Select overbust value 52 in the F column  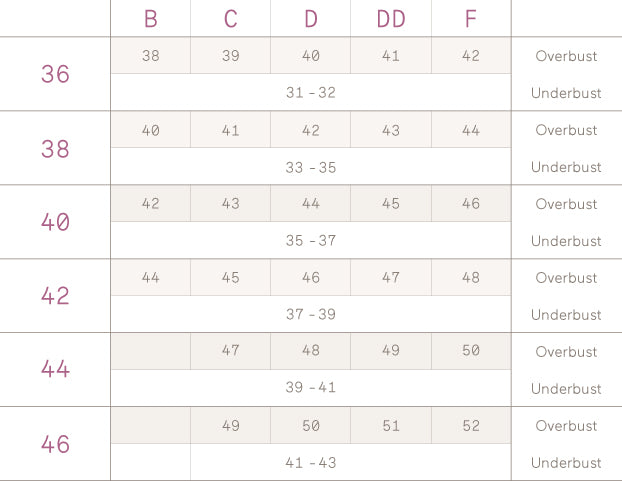click(x=471, y=426)
